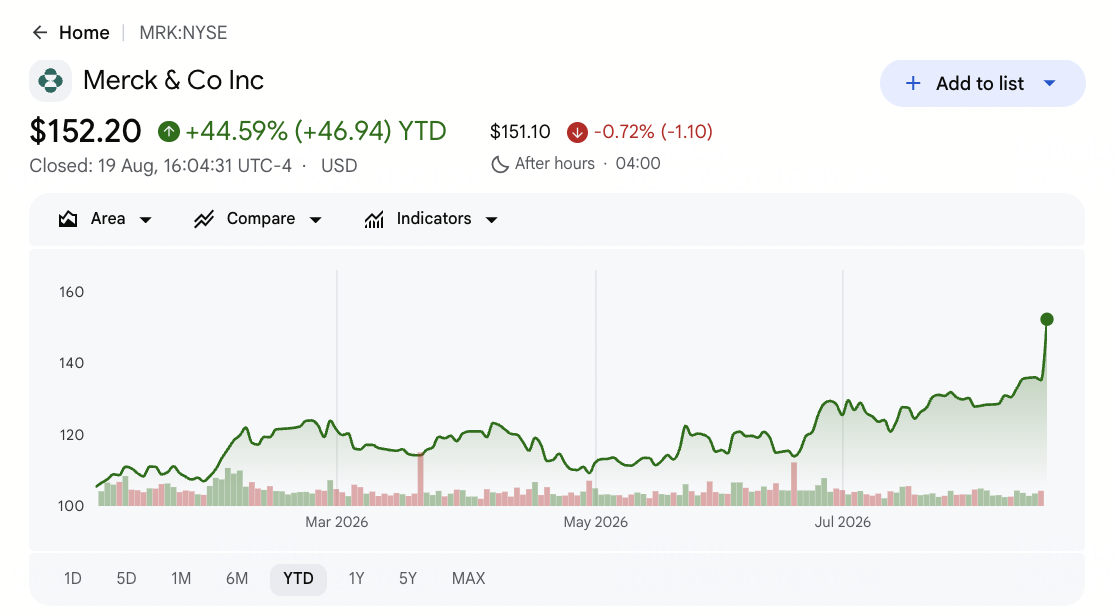Open the Add to list dropdown caret
This screenshot has height=616, width=1116.
tap(1049, 83)
